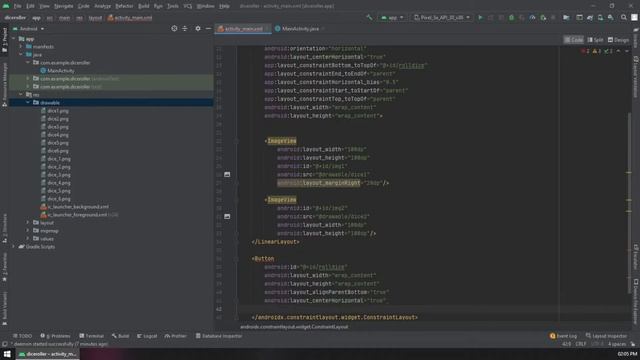Open the Android project view dropdown
The image size is (640, 360).
tap(29, 29)
